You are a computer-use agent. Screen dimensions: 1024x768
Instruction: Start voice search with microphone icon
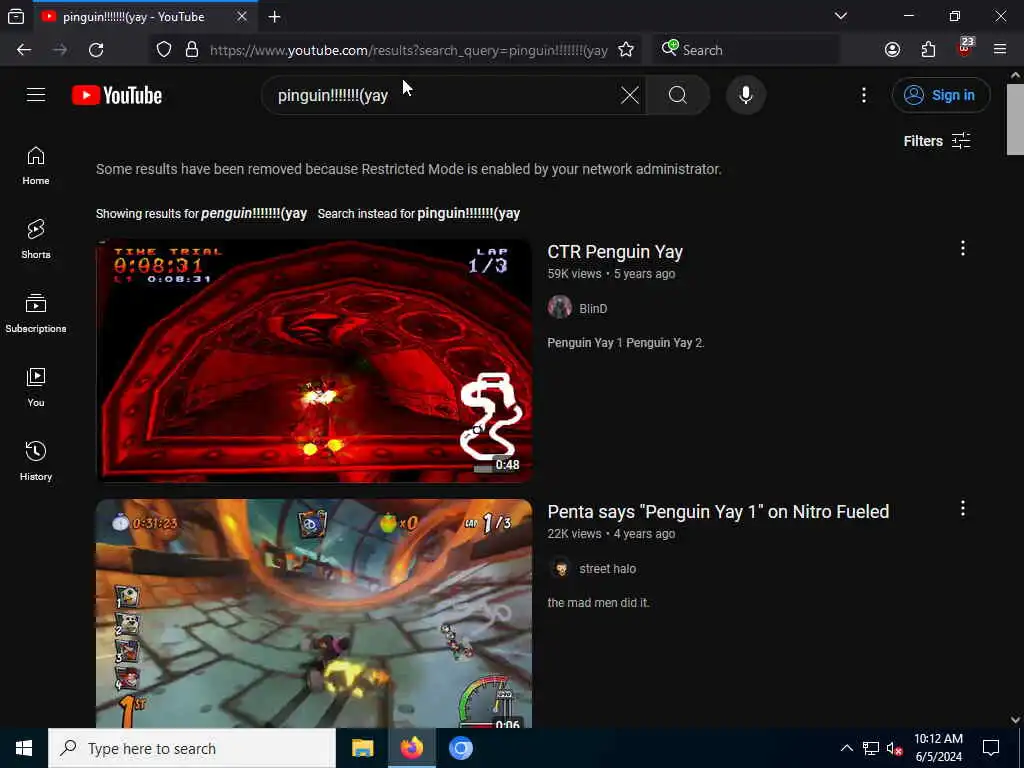[x=746, y=95]
